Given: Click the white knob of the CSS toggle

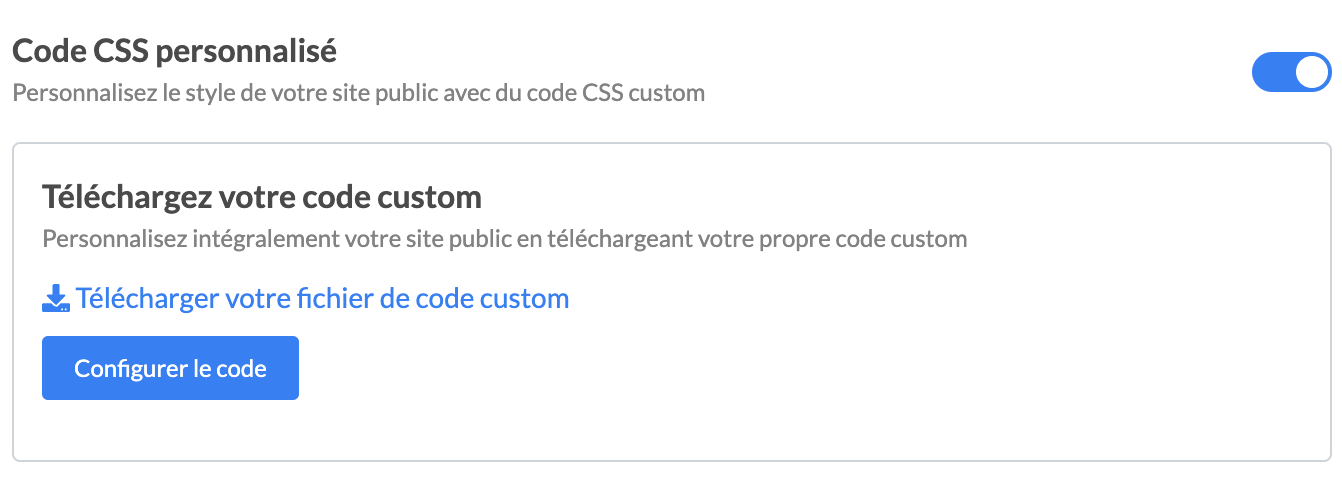Looking at the screenshot, I should click(1311, 72).
